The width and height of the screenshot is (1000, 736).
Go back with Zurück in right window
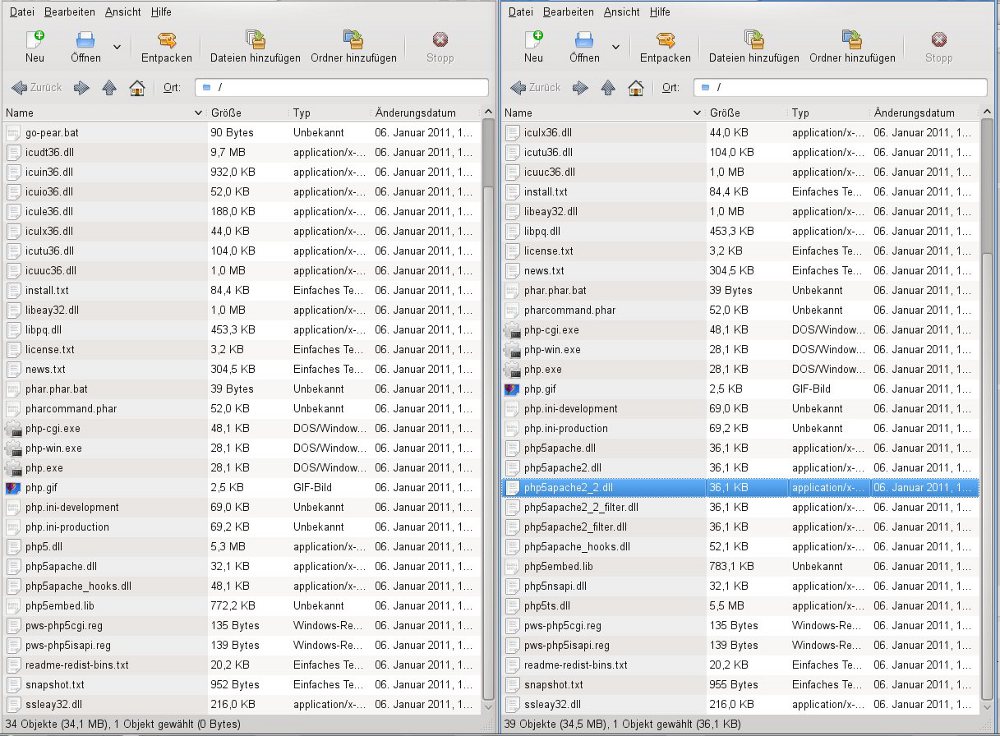[536, 87]
